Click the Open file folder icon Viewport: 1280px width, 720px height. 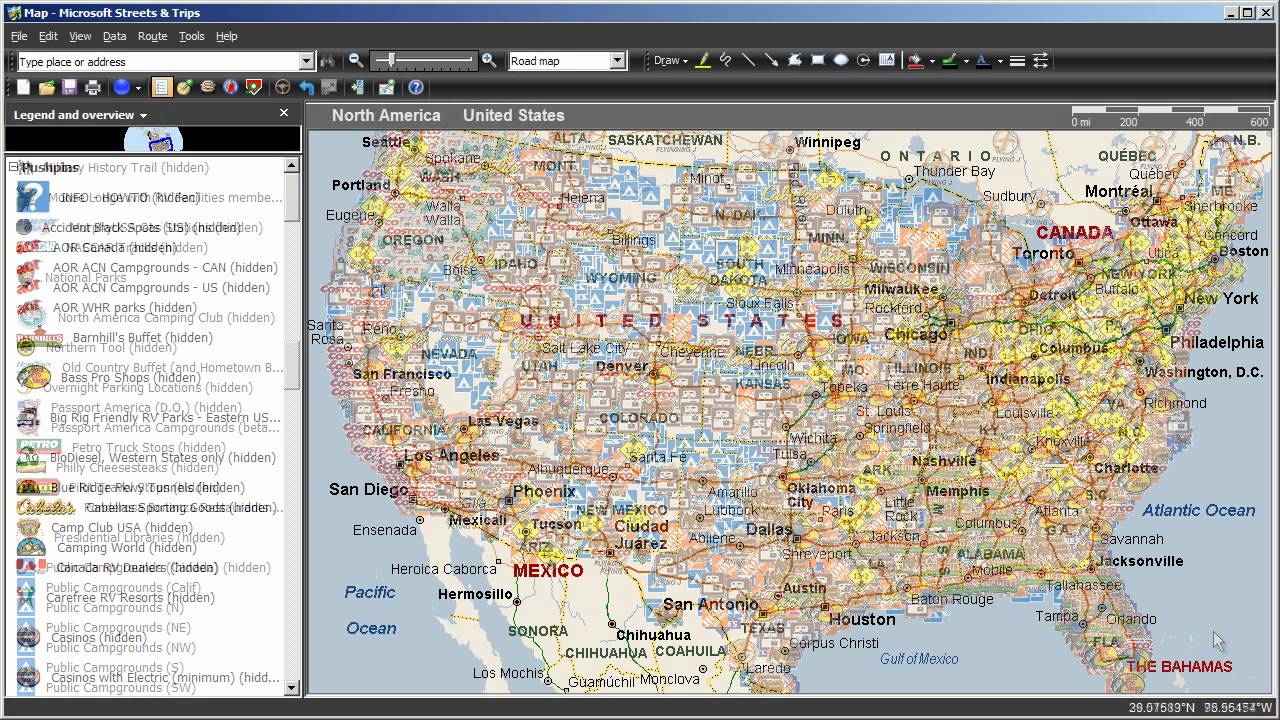pyautogui.click(x=47, y=88)
